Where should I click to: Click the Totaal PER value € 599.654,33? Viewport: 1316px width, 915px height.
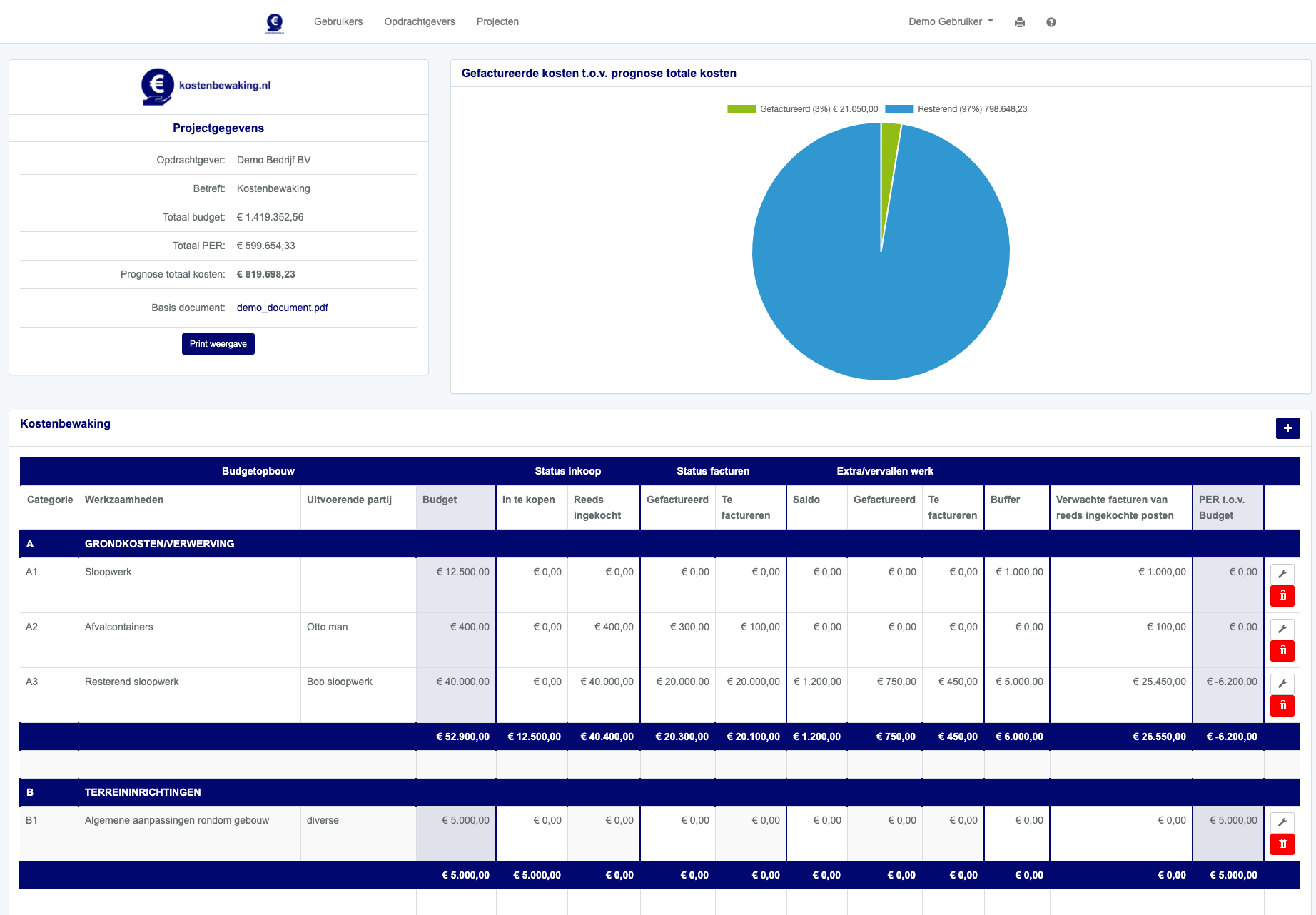266,246
